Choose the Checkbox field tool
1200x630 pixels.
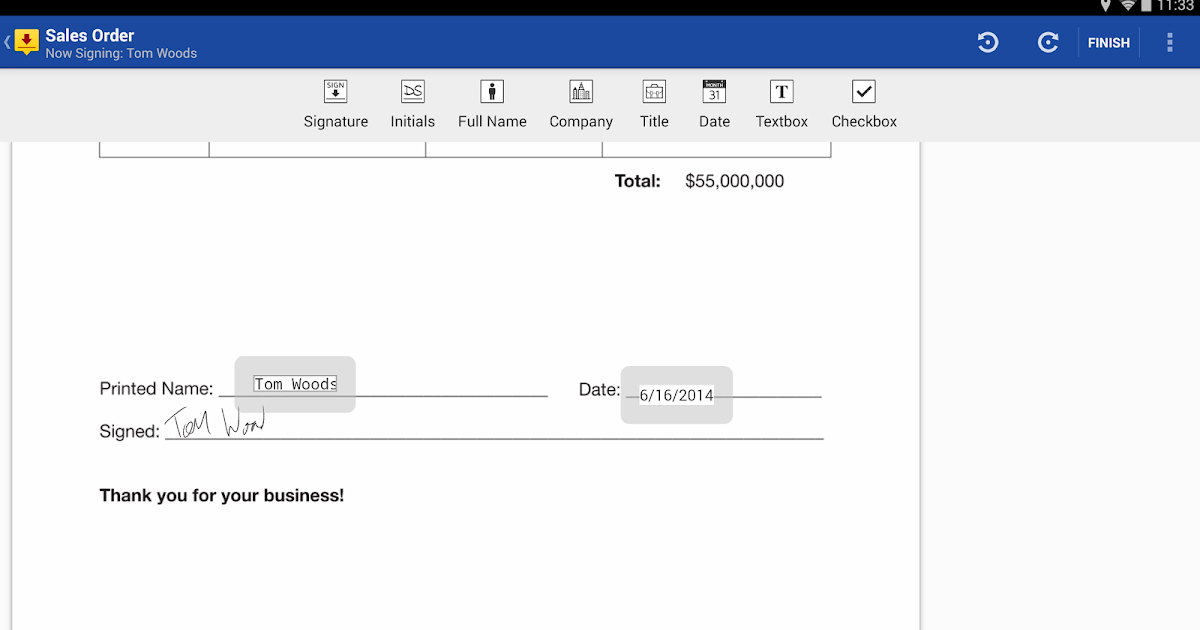[864, 105]
